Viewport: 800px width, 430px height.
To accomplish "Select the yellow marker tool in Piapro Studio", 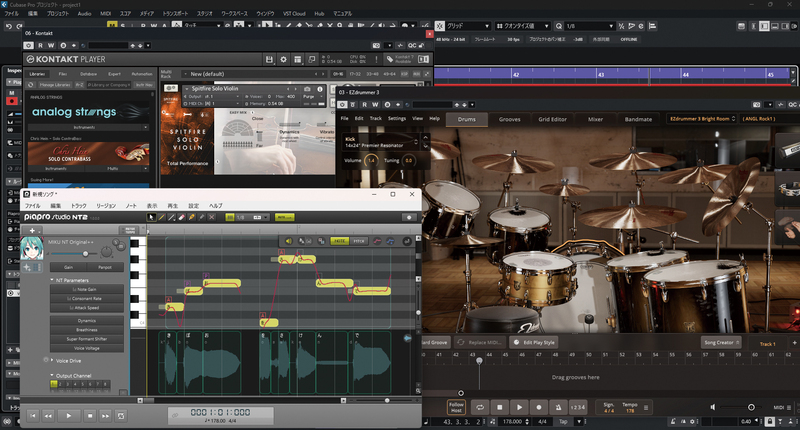I will point(192,217).
